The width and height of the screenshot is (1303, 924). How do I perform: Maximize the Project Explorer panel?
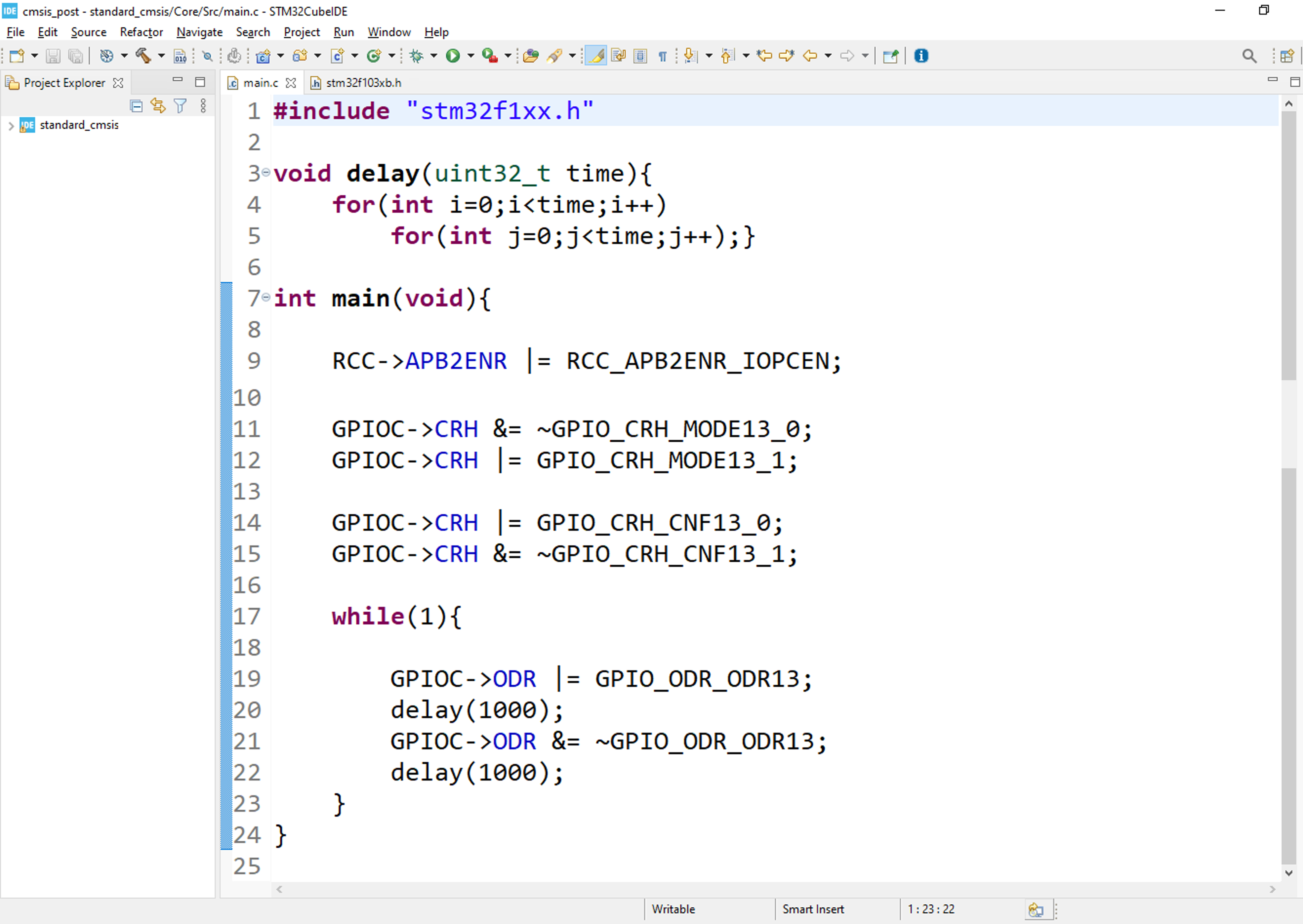pyautogui.click(x=200, y=82)
